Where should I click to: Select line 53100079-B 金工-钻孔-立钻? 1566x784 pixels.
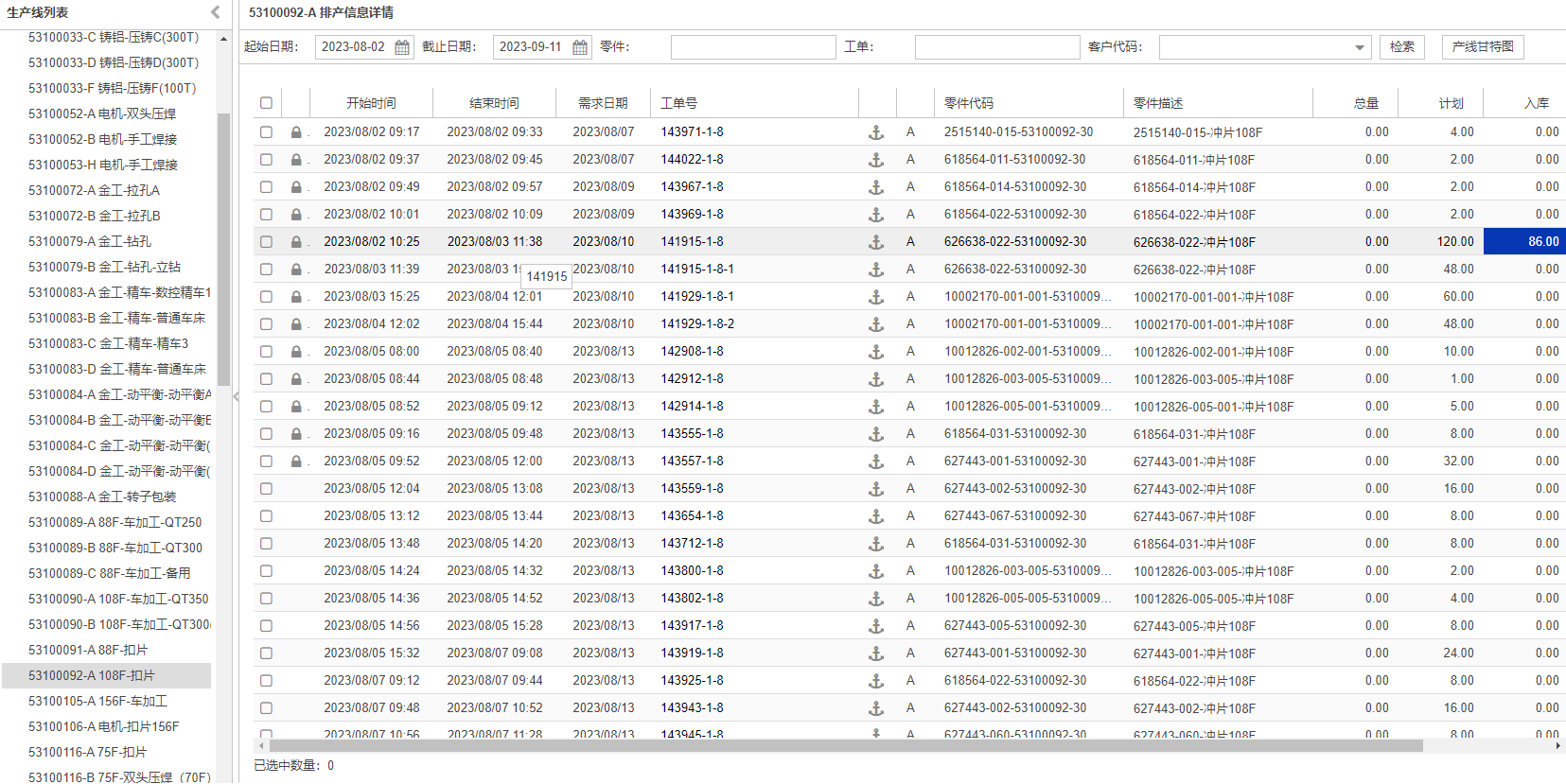[104, 268]
